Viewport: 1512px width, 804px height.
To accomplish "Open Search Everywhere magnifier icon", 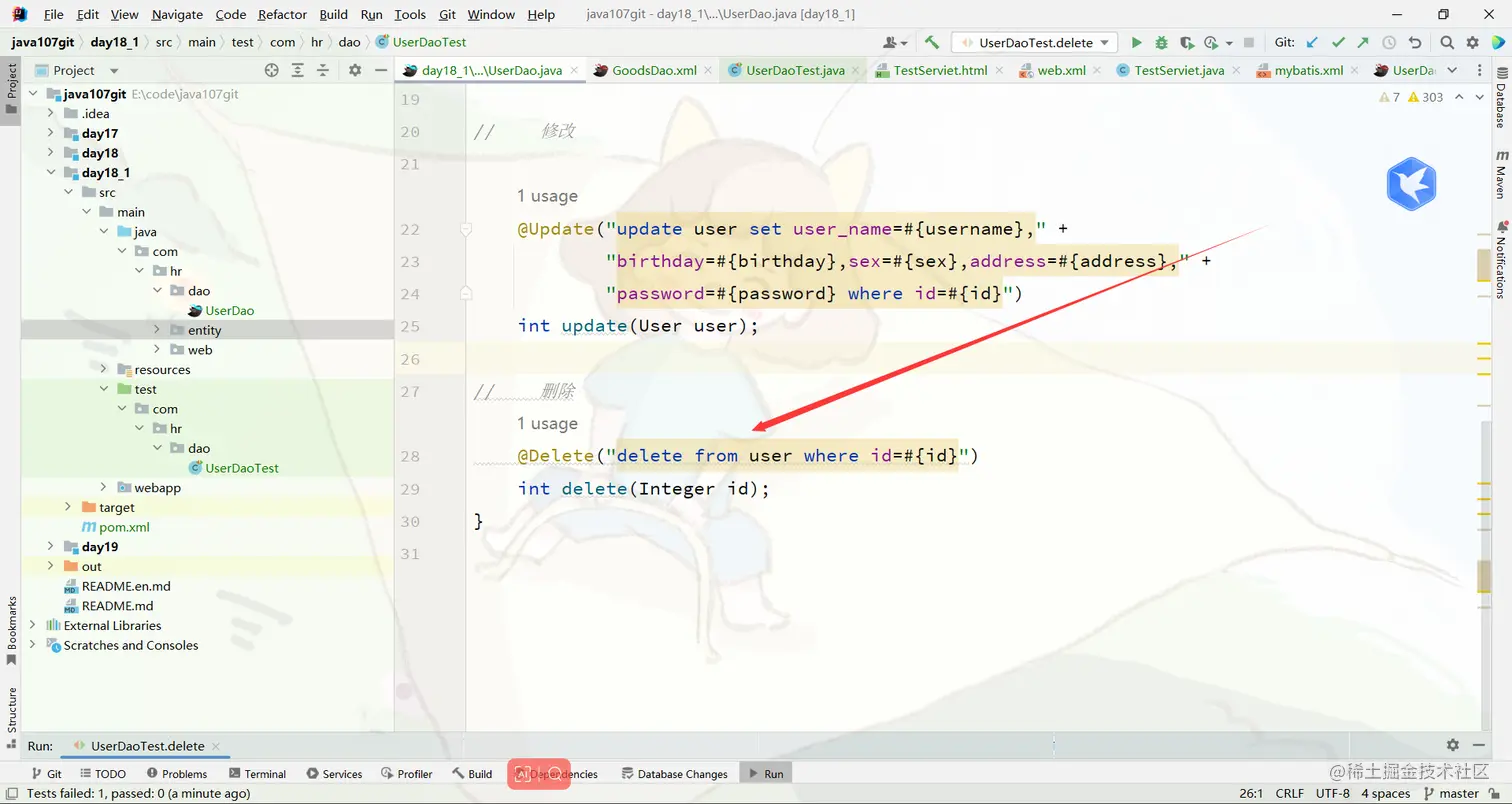I will click(1447, 43).
